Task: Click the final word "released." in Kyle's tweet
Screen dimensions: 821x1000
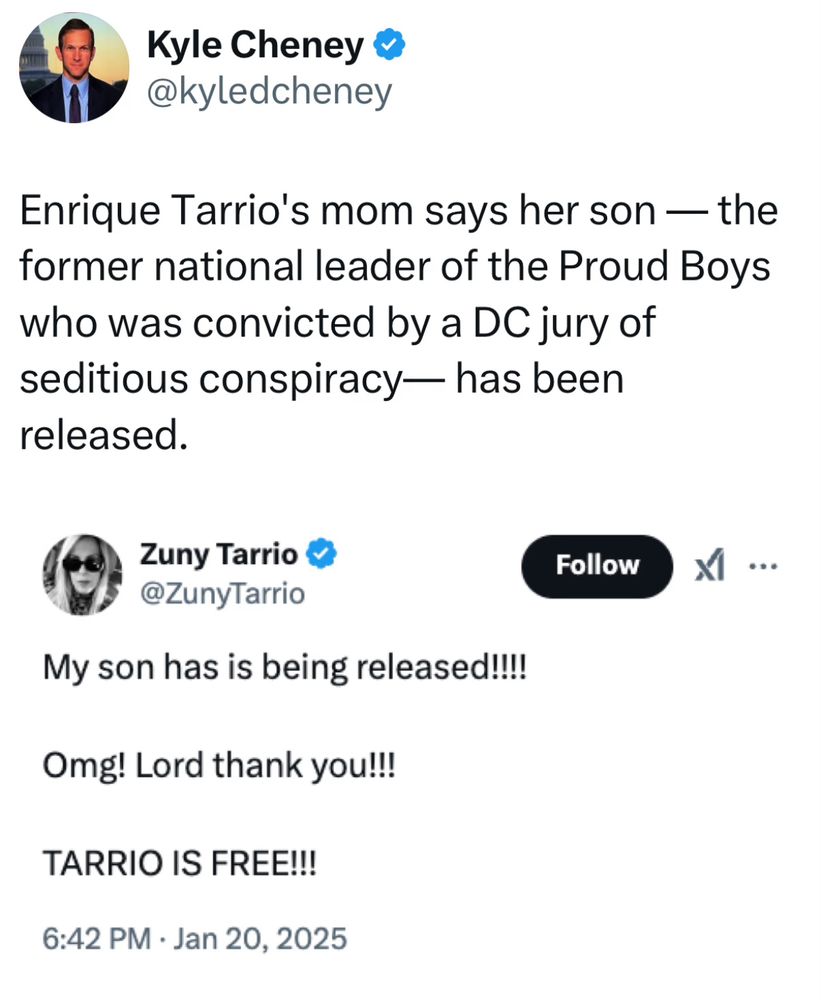Action: (x=103, y=436)
